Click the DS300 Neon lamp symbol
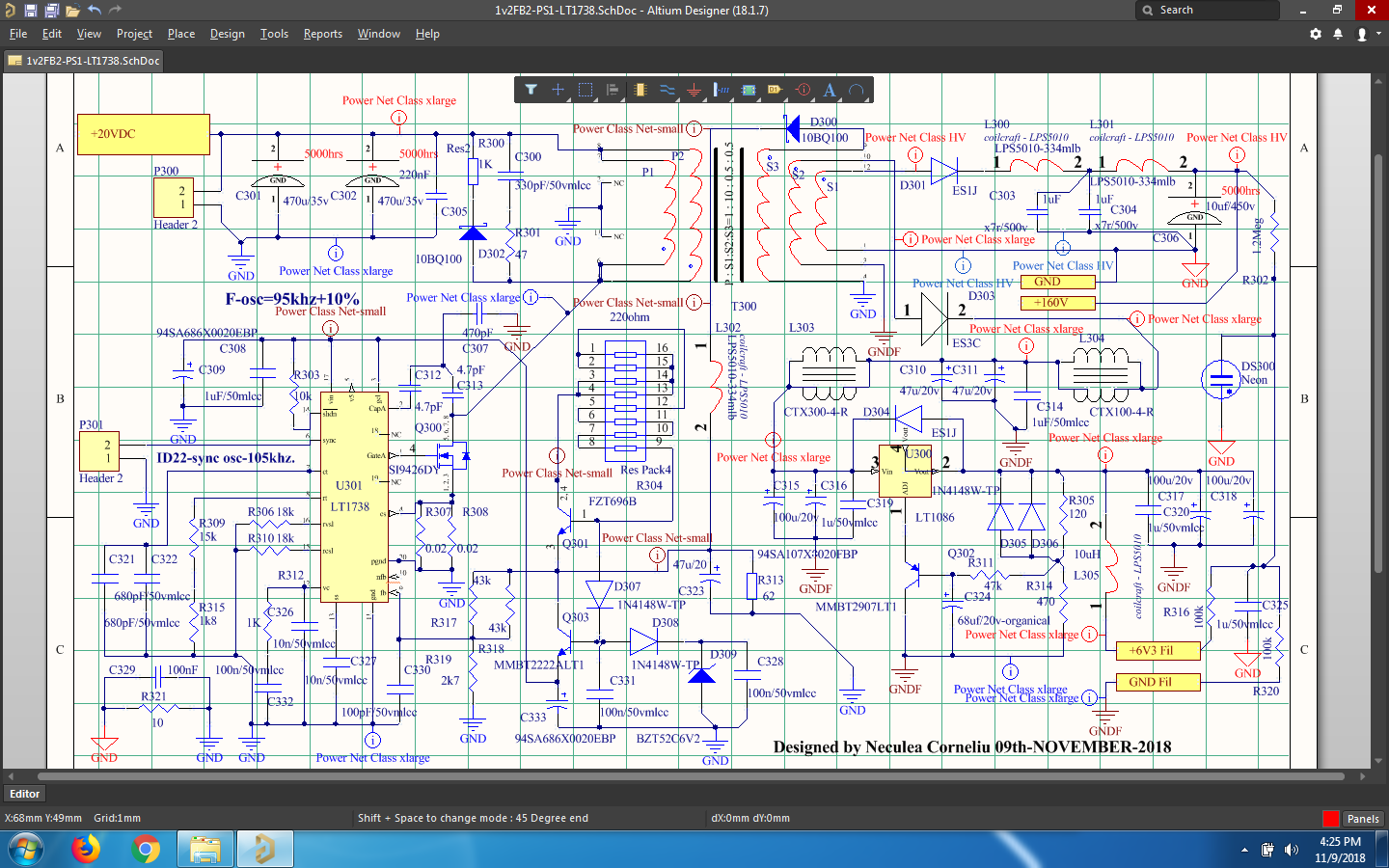The height and width of the screenshot is (868, 1389). [1221, 379]
